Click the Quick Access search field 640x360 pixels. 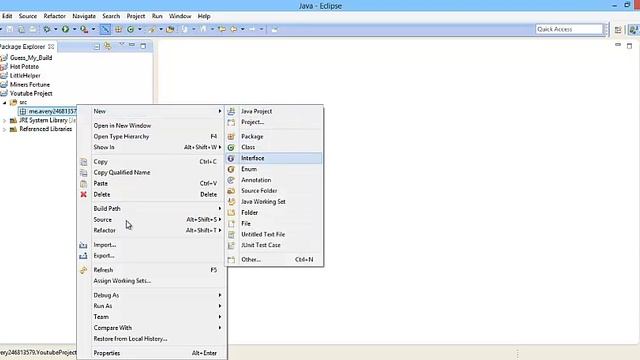pos(569,29)
